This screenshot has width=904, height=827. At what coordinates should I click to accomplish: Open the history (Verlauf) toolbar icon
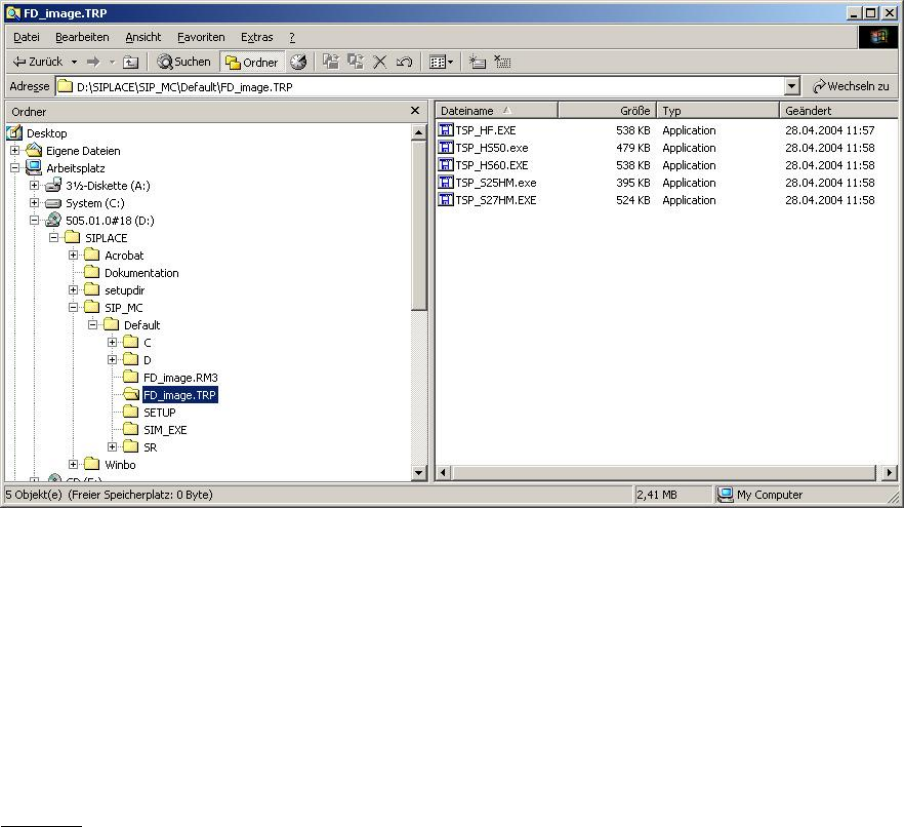coord(298,62)
